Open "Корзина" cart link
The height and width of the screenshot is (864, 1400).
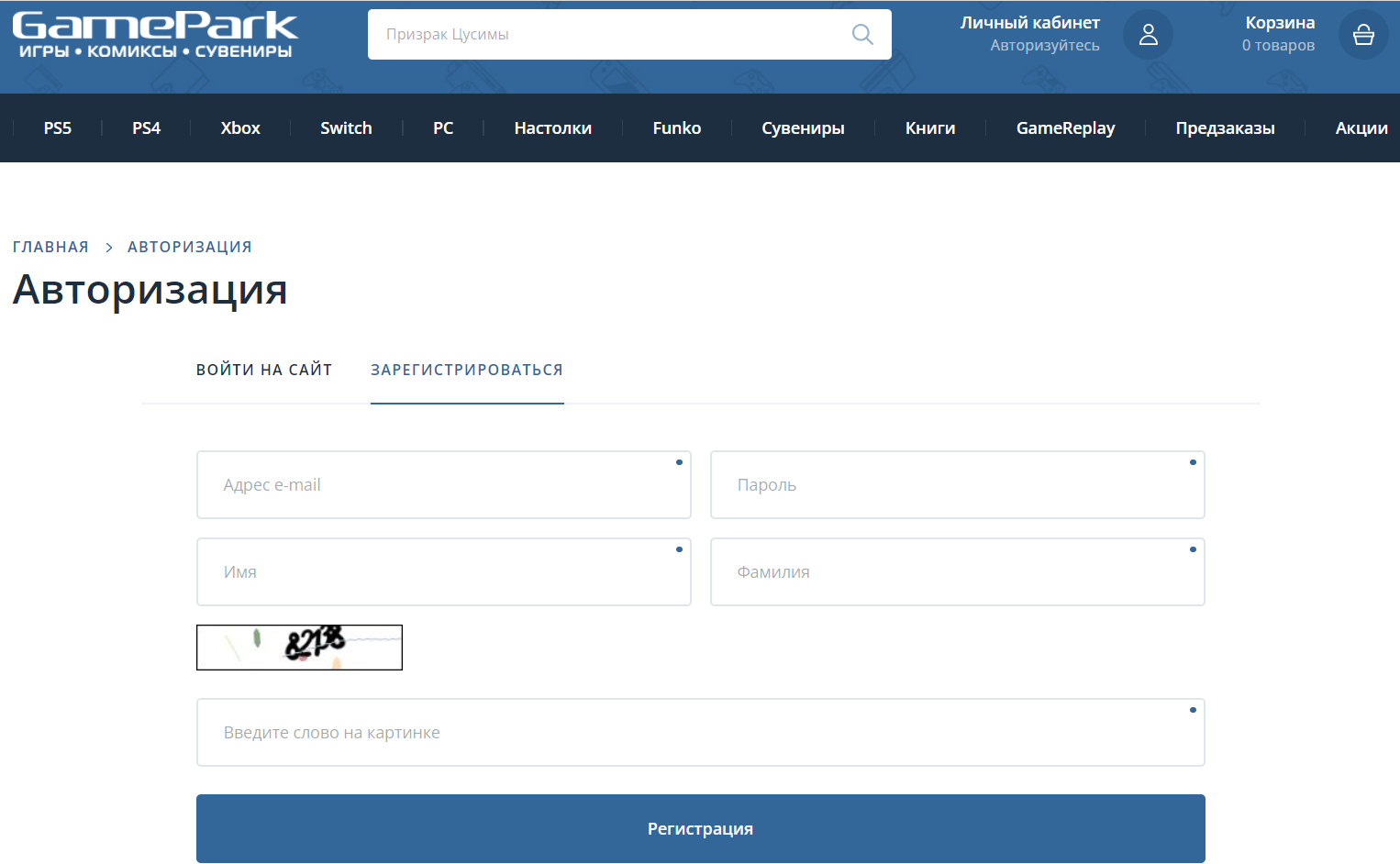(1280, 23)
